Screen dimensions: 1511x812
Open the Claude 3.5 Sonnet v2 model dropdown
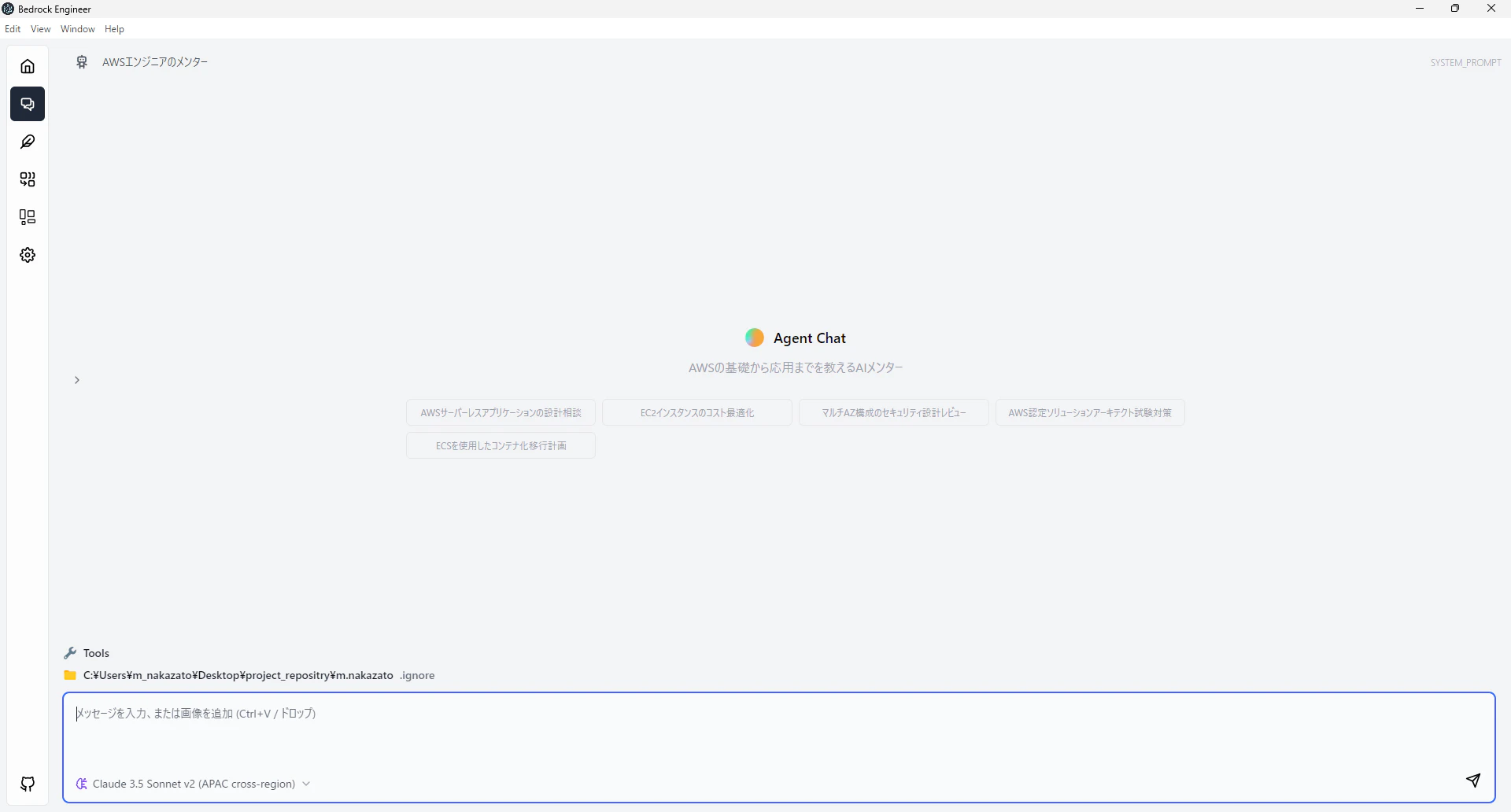click(194, 784)
